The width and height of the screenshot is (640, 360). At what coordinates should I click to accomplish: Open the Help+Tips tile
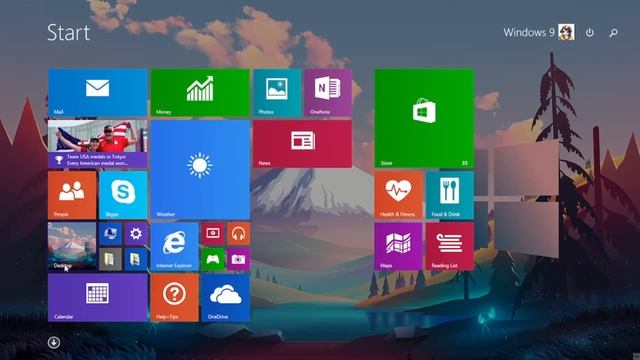(x=174, y=298)
